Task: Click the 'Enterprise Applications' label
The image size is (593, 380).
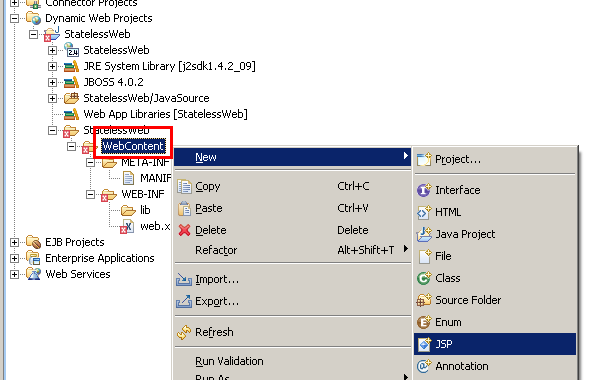Action: tap(100, 258)
